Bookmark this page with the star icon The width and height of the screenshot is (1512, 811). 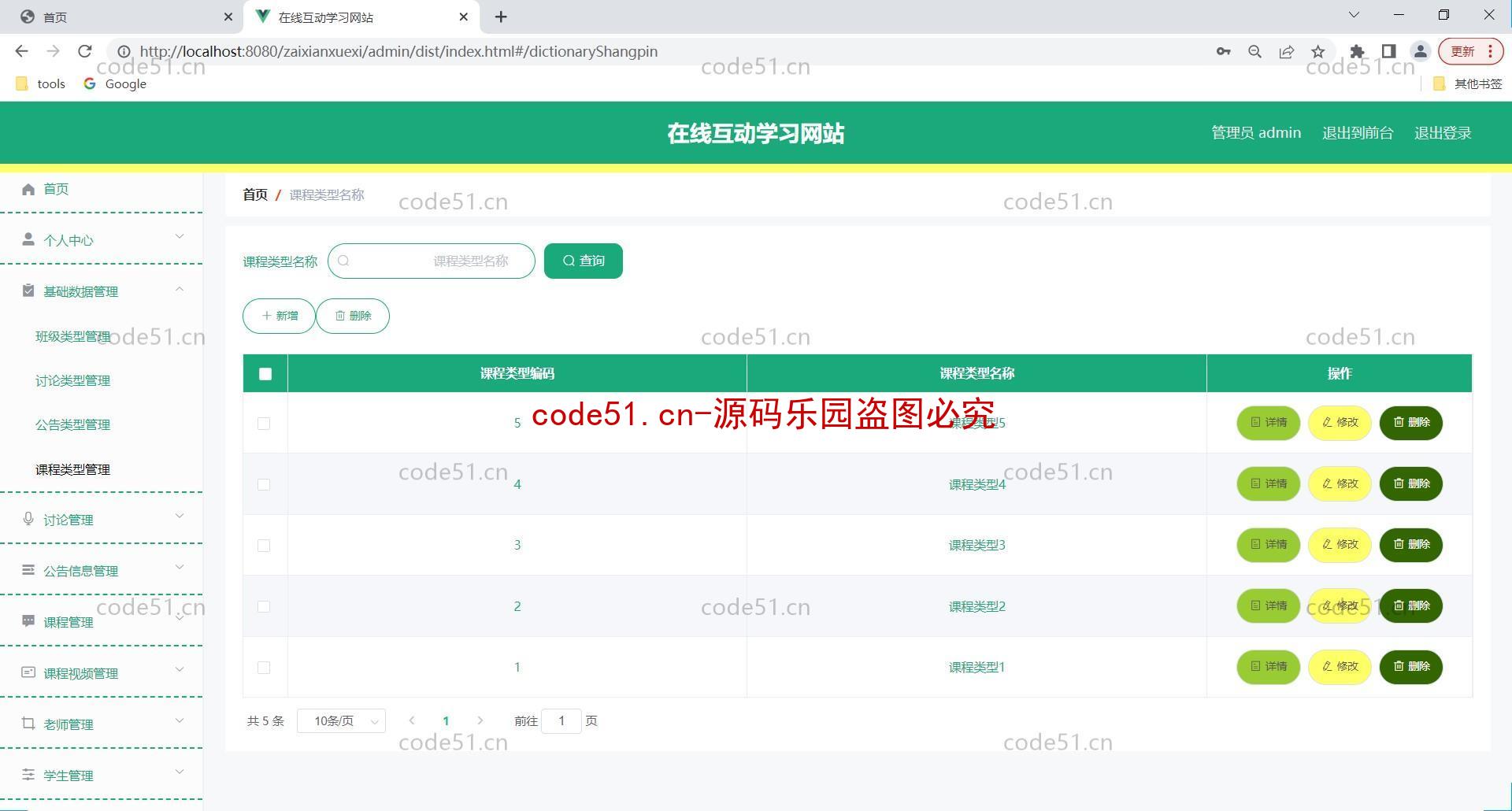pyautogui.click(x=1318, y=51)
